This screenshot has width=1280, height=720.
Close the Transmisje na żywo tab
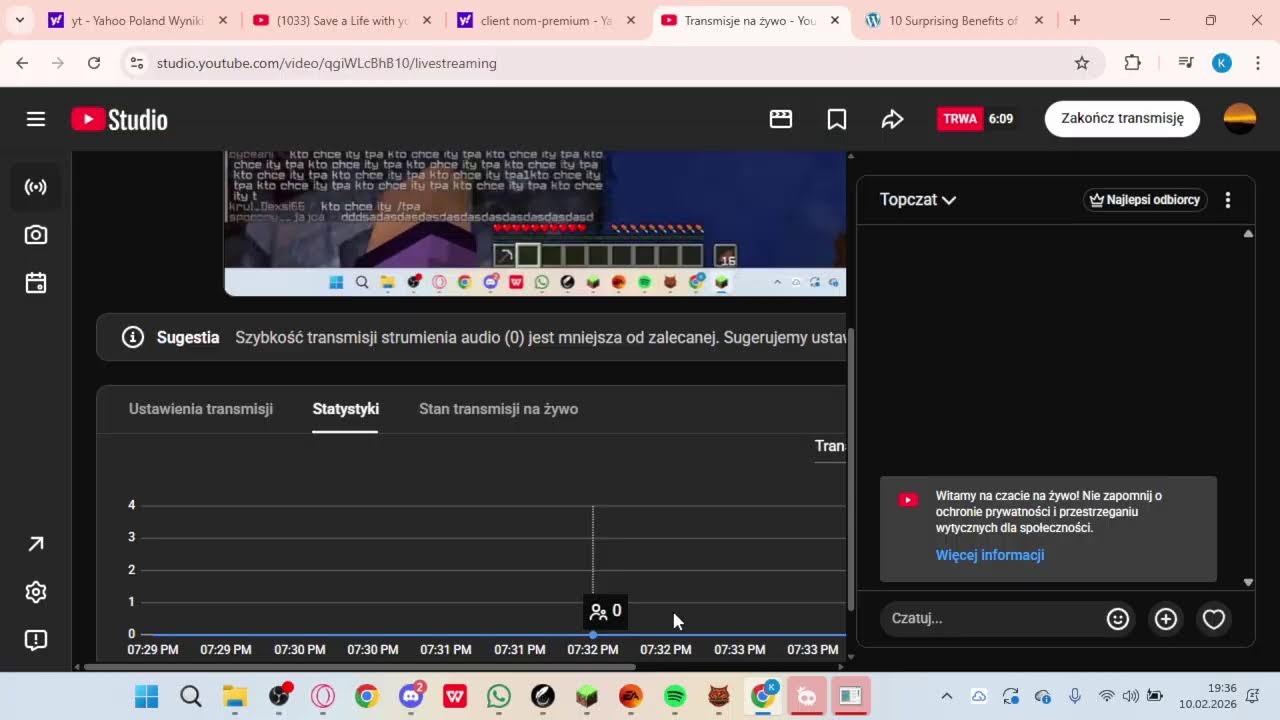coord(835,20)
